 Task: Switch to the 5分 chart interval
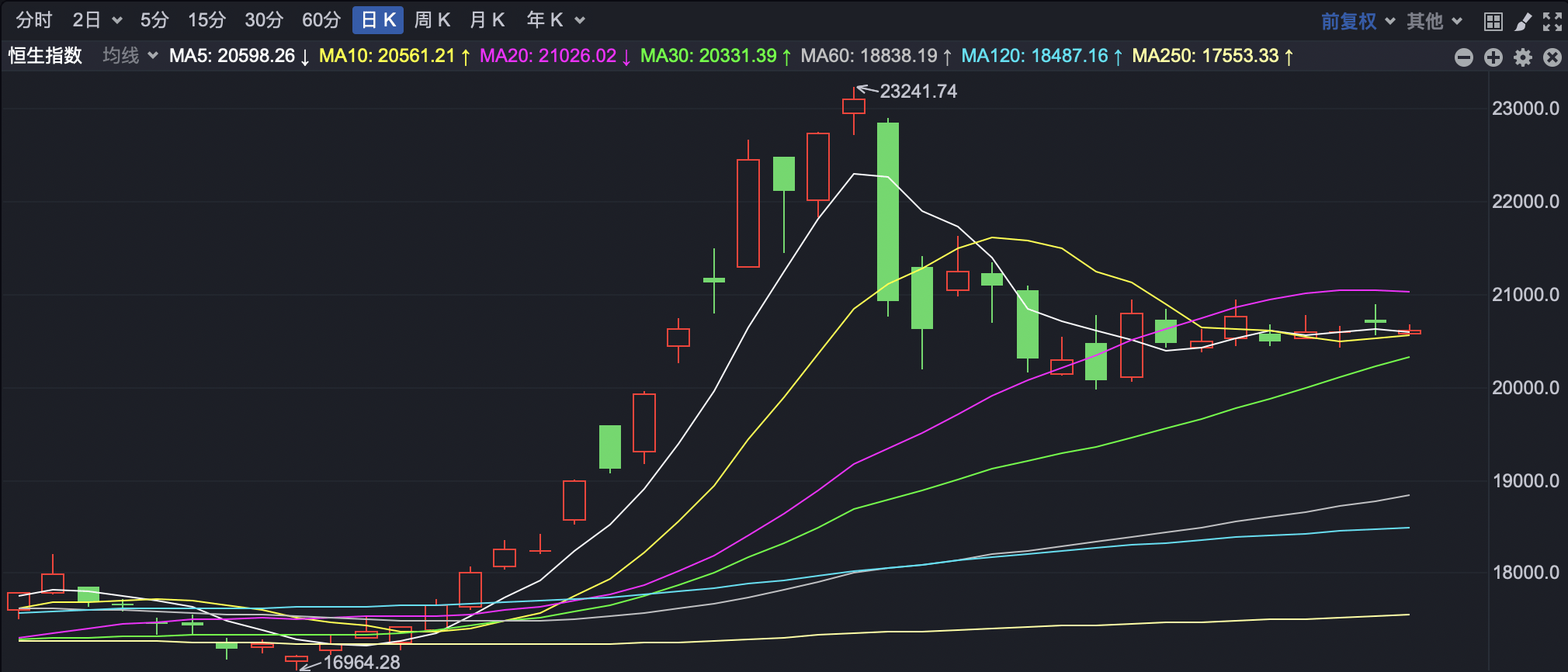tap(154, 20)
